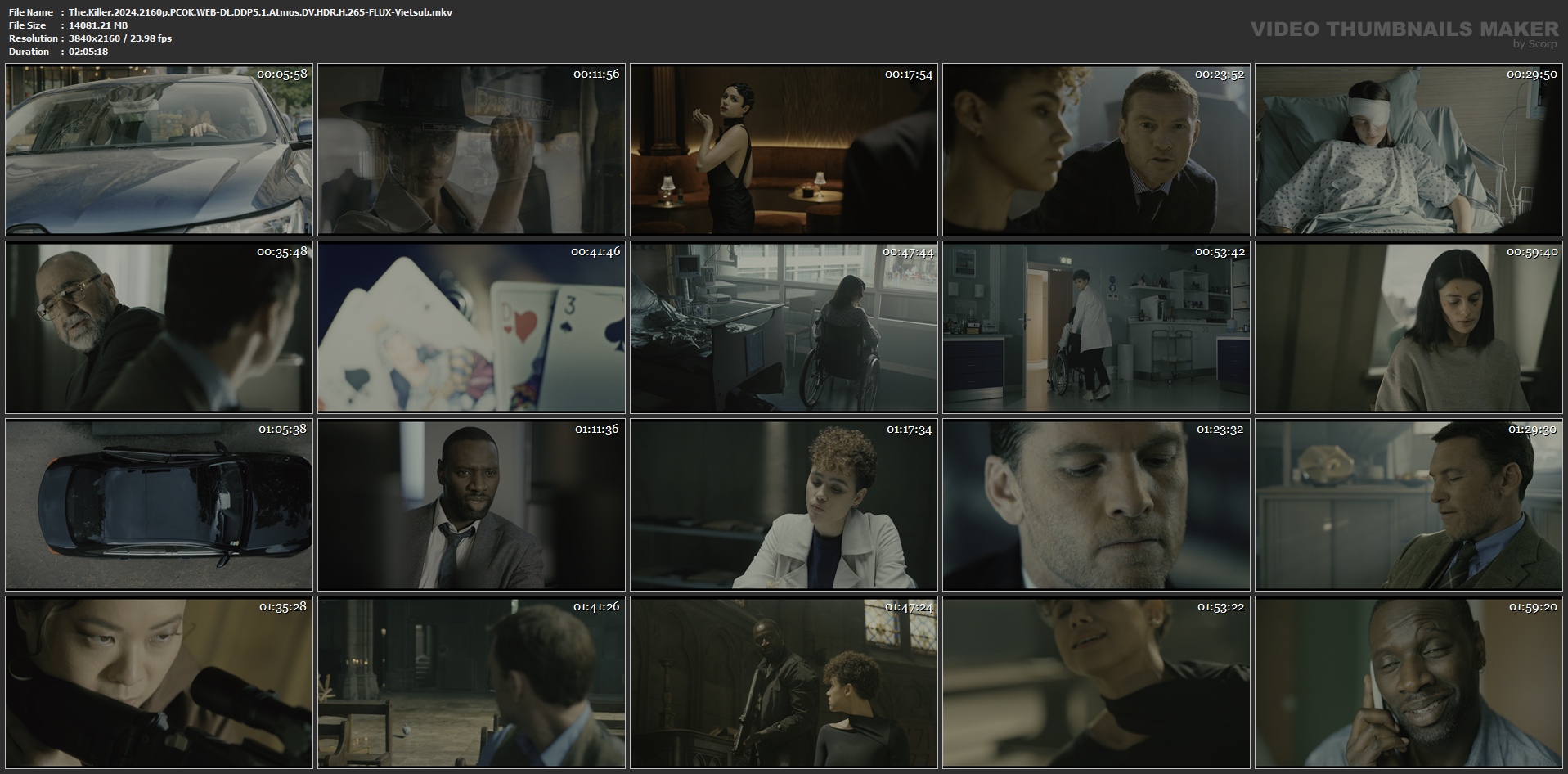
Task: Click the 00:47:44 timestamp label
Action: point(908,252)
